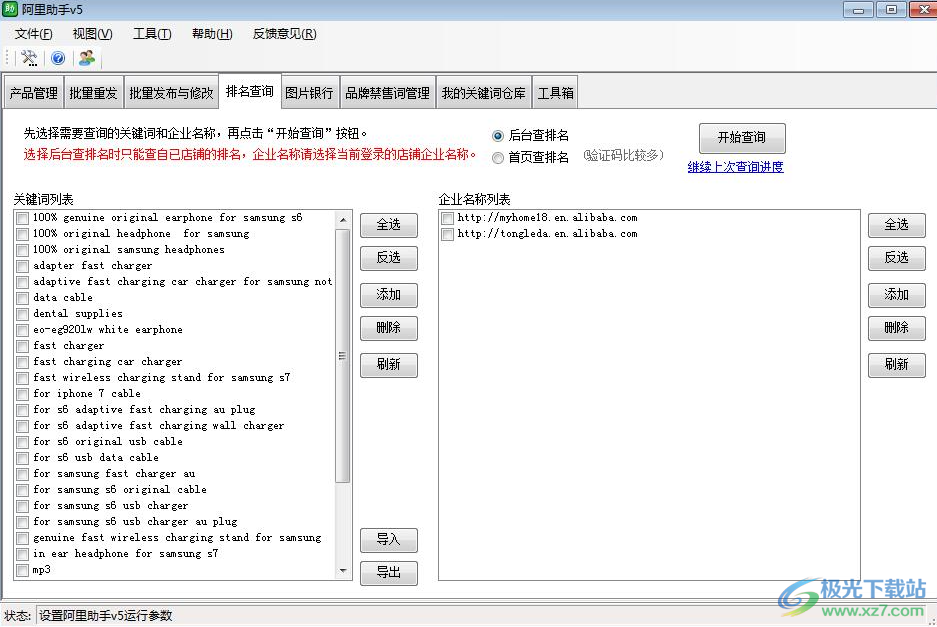Image resolution: width=937 pixels, height=627 pixels.
Task: Open the 品牌禁售词管理 tab
Action: click(388, 93)
